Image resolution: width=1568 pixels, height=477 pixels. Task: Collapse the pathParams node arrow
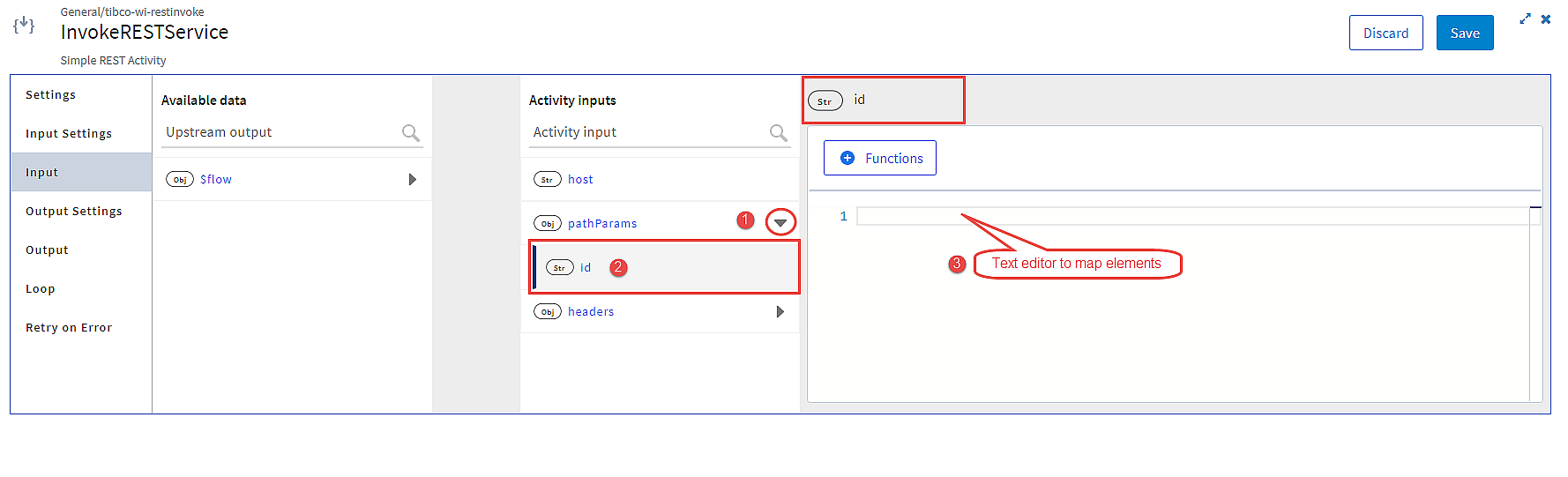tap(780, 223)
